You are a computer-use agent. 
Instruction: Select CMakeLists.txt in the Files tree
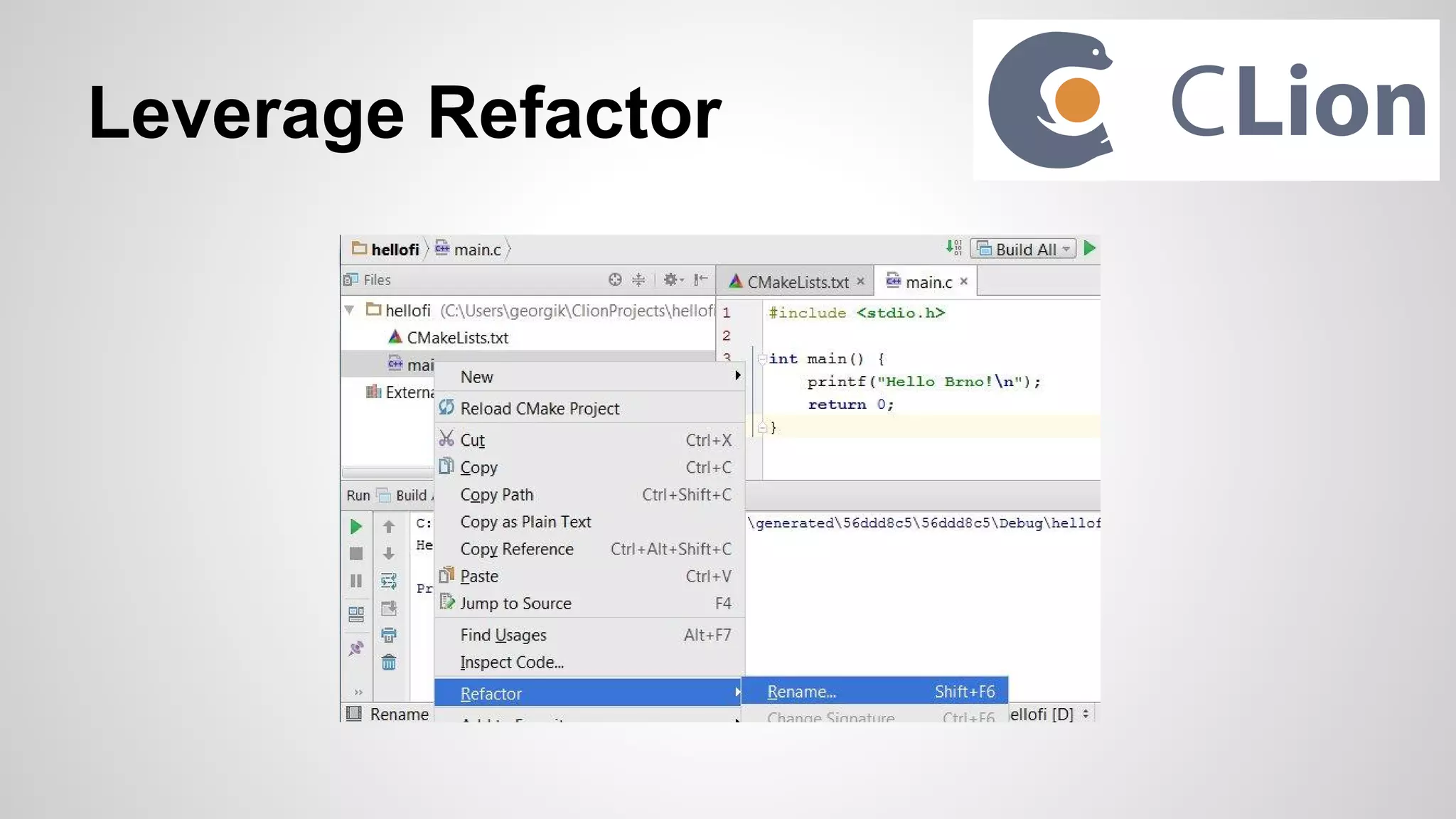pos(448,338)
